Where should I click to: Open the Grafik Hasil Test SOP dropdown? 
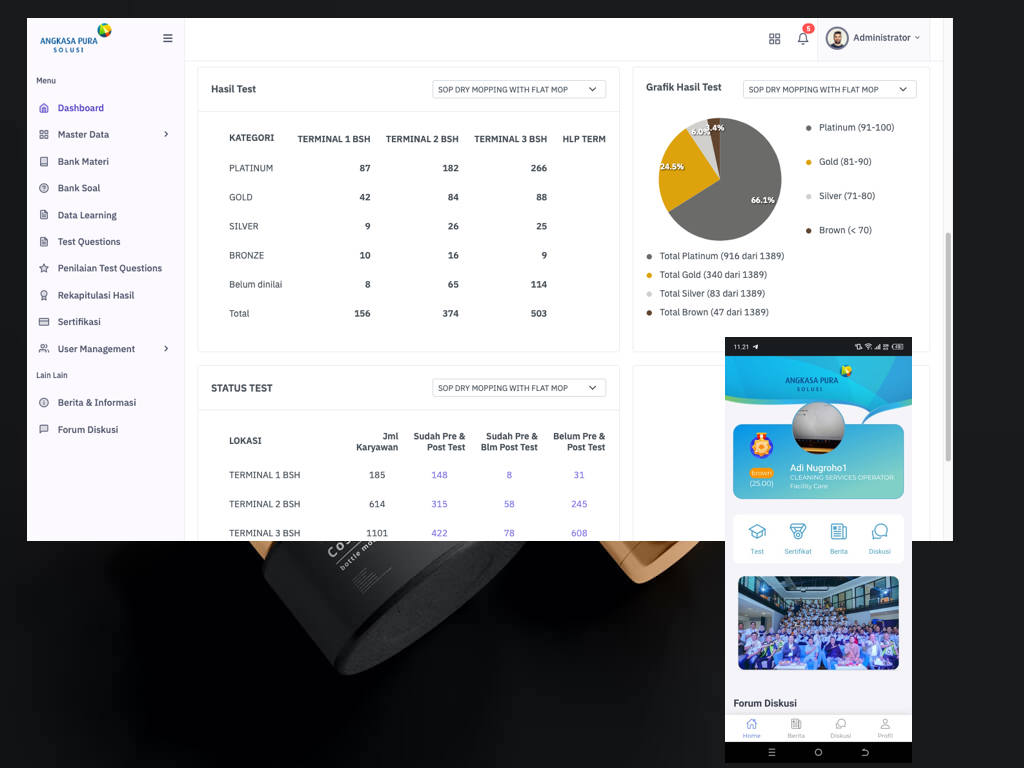pos(829,89)
